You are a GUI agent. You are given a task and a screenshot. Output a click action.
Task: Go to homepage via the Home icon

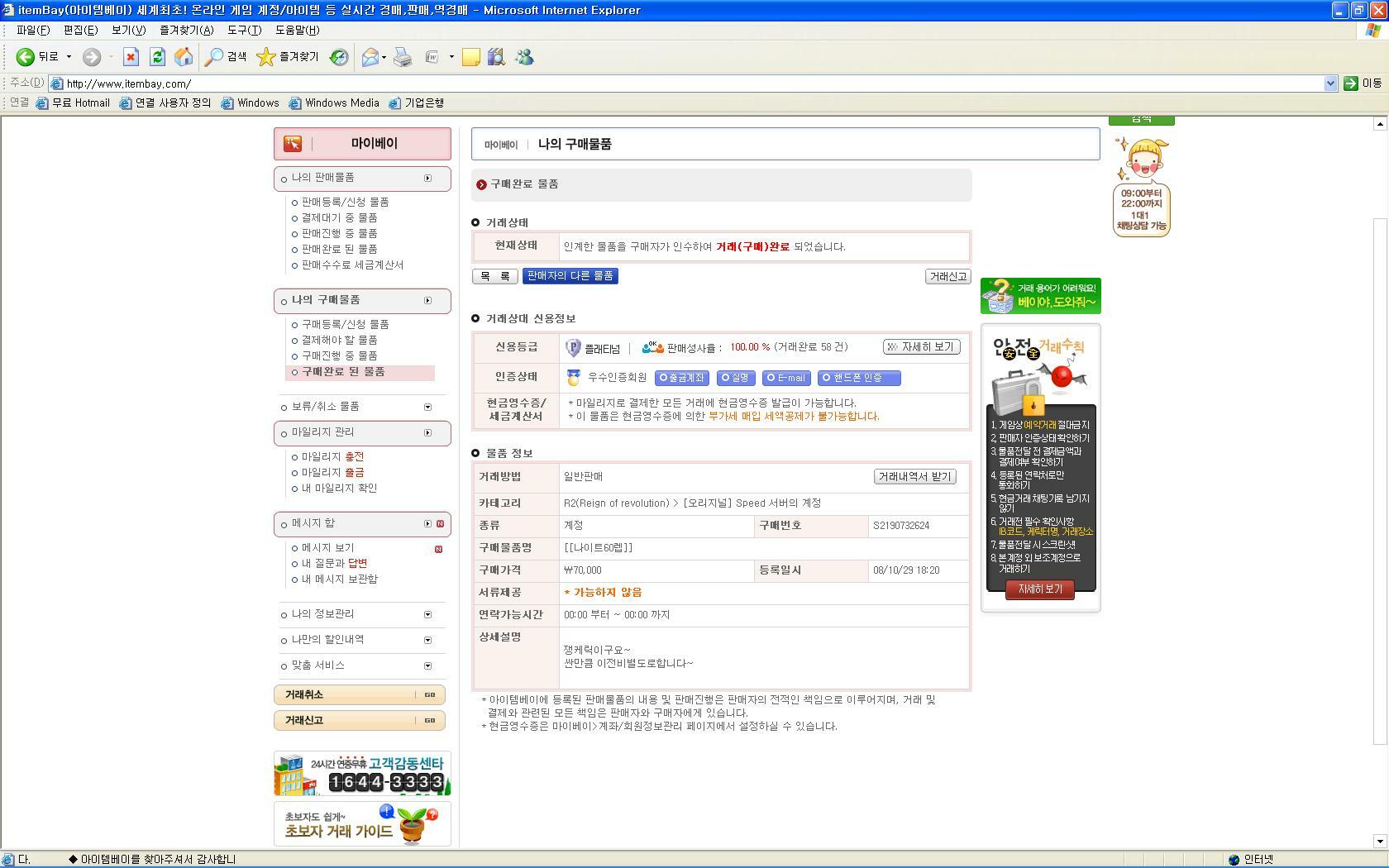click(x=183, y=57)
